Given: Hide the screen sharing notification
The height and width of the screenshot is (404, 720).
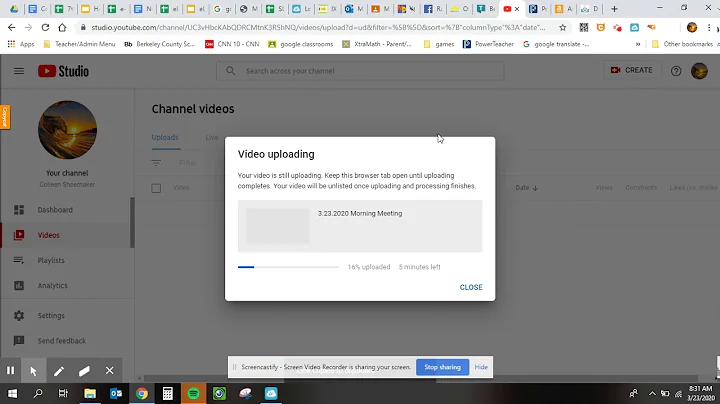Looking at the screenshot, I should click(481, 367).
